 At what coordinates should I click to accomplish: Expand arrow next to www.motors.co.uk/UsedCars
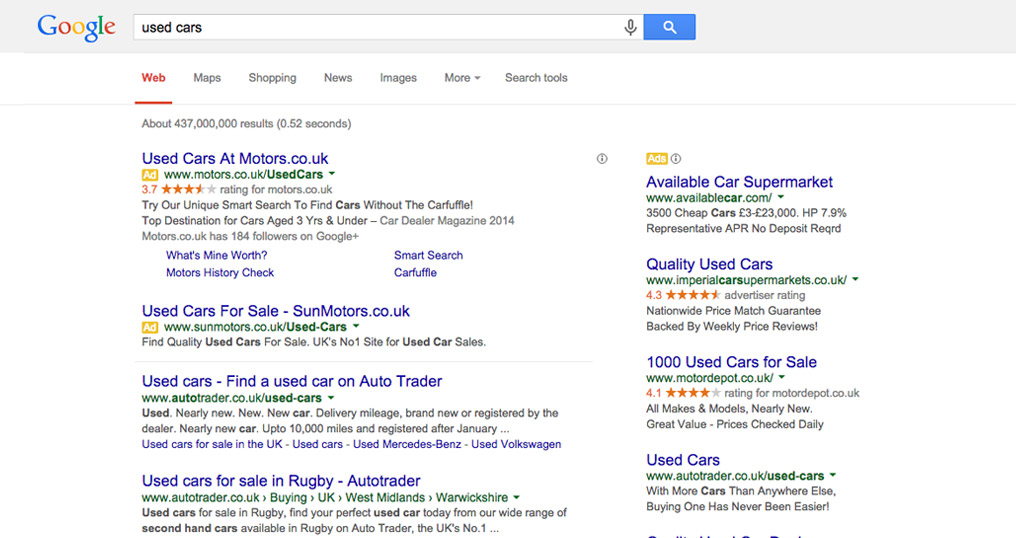click(332, 174)
